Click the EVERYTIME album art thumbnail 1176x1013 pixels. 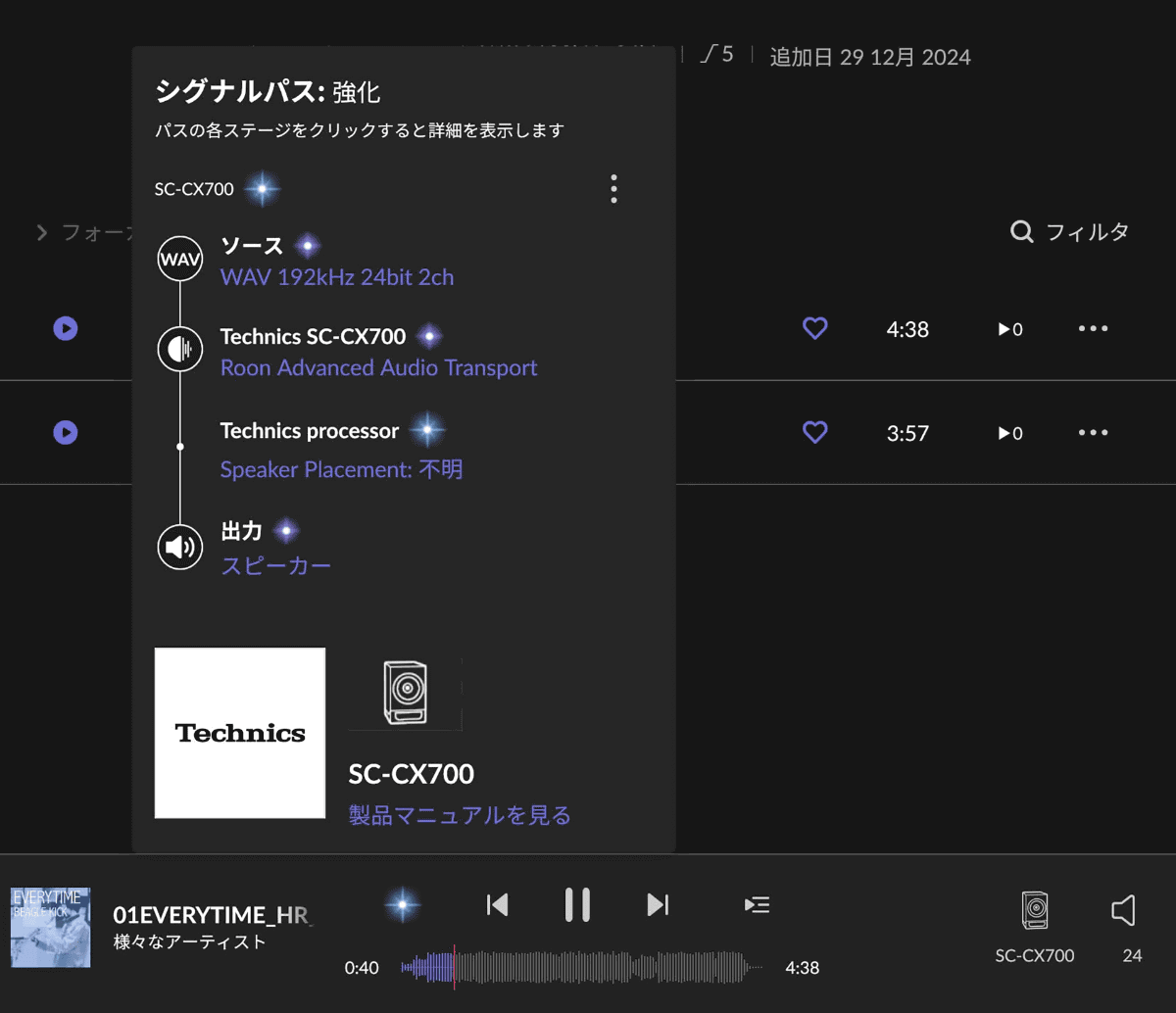click(x=50, y=927)
